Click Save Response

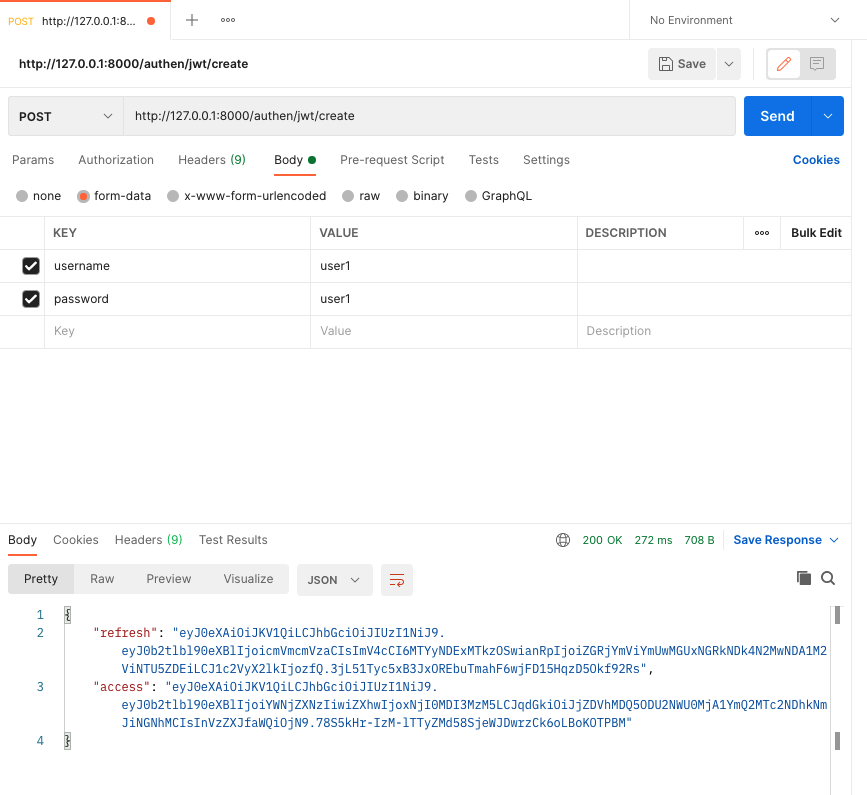(777, 540)
